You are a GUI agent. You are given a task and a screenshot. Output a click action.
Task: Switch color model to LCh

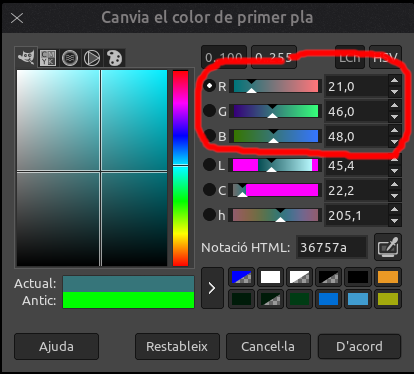(x=350, y=57)
